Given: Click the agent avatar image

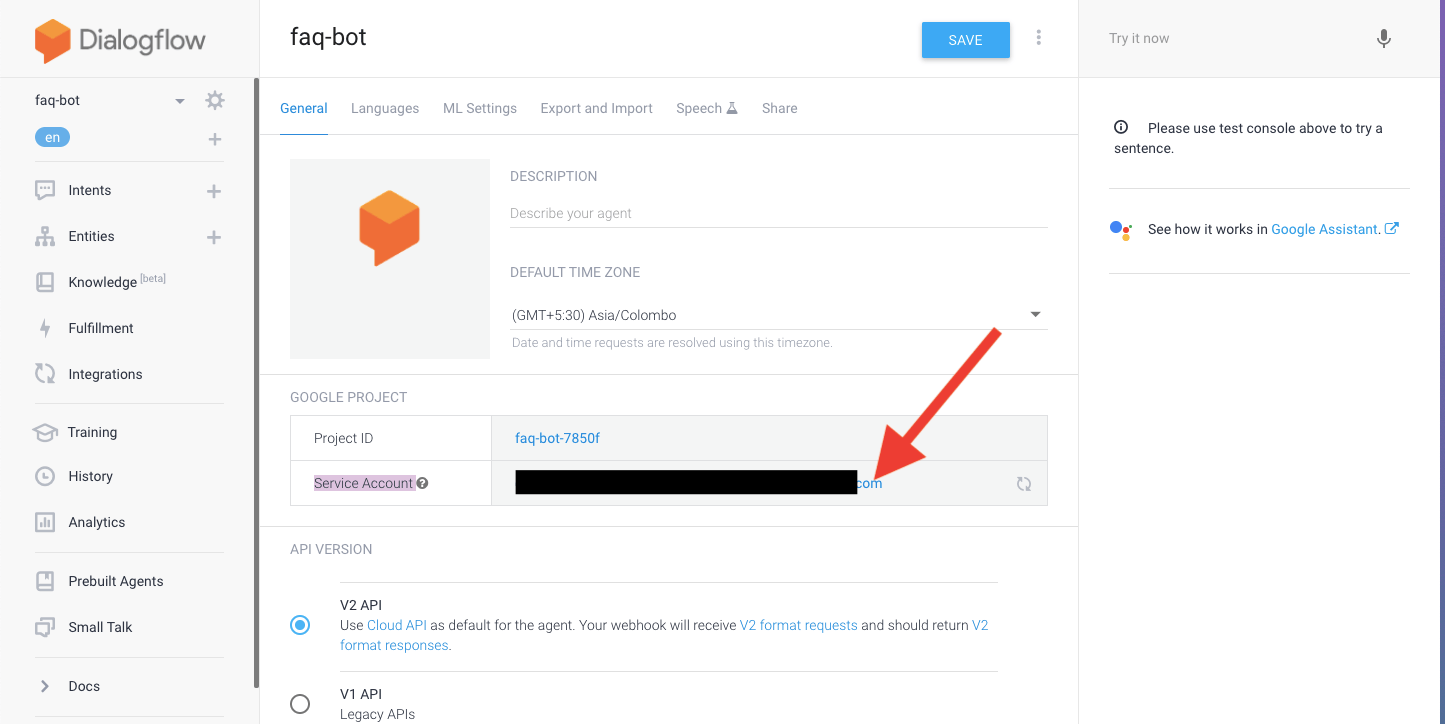Looking at the screenshot, I should [390, 259].
